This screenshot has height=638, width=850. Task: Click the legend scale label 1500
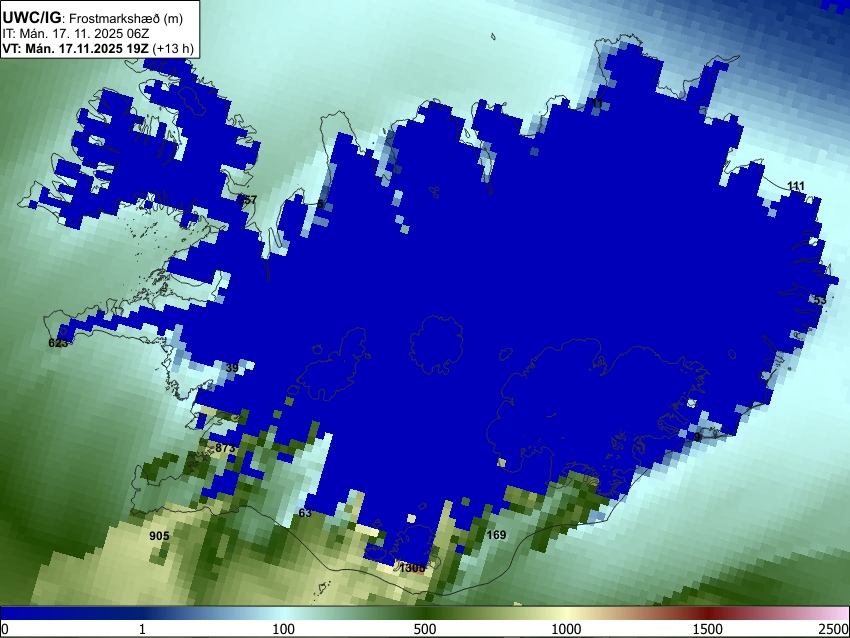coord(708,629)
